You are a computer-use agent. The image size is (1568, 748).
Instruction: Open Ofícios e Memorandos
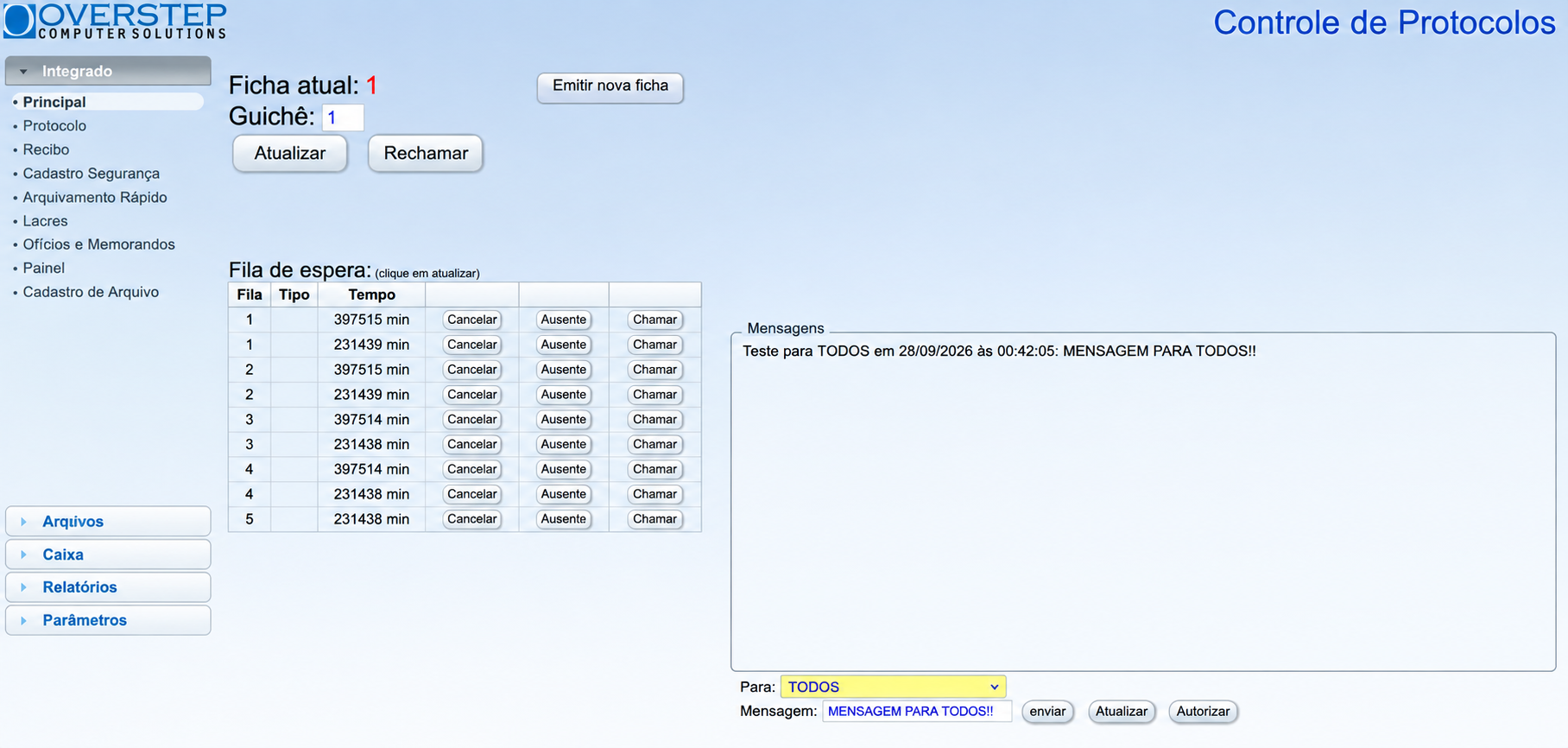[x=98, y=244]
